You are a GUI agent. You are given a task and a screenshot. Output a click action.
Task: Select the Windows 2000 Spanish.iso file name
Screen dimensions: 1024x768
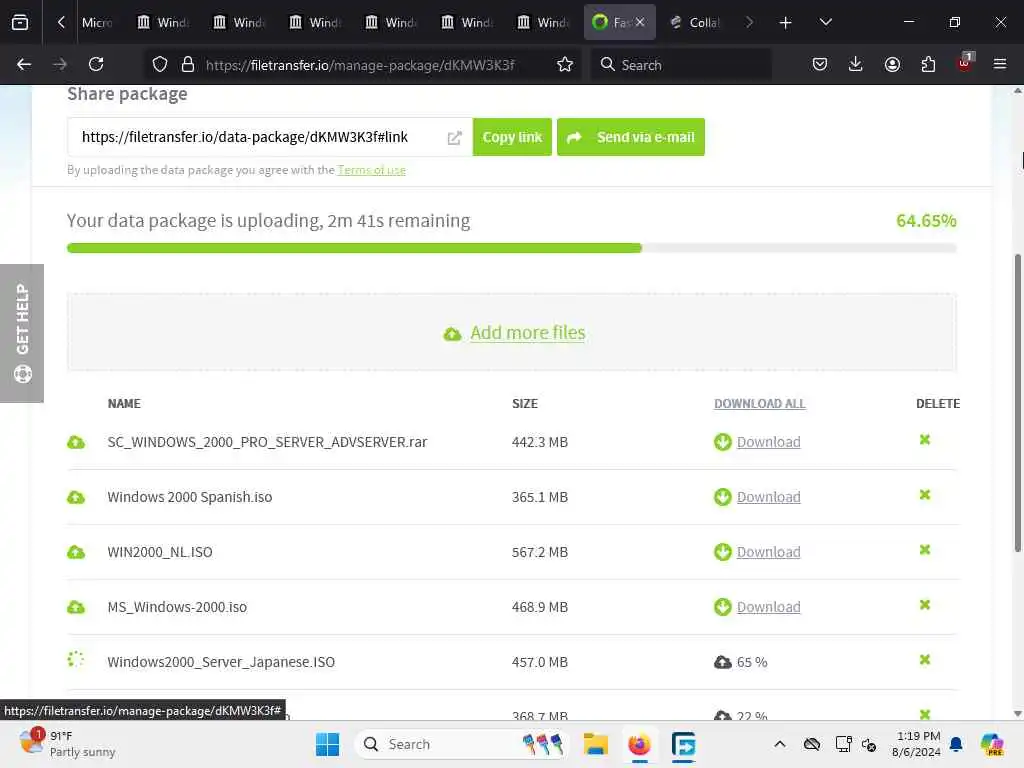click(x=189, y=497)
